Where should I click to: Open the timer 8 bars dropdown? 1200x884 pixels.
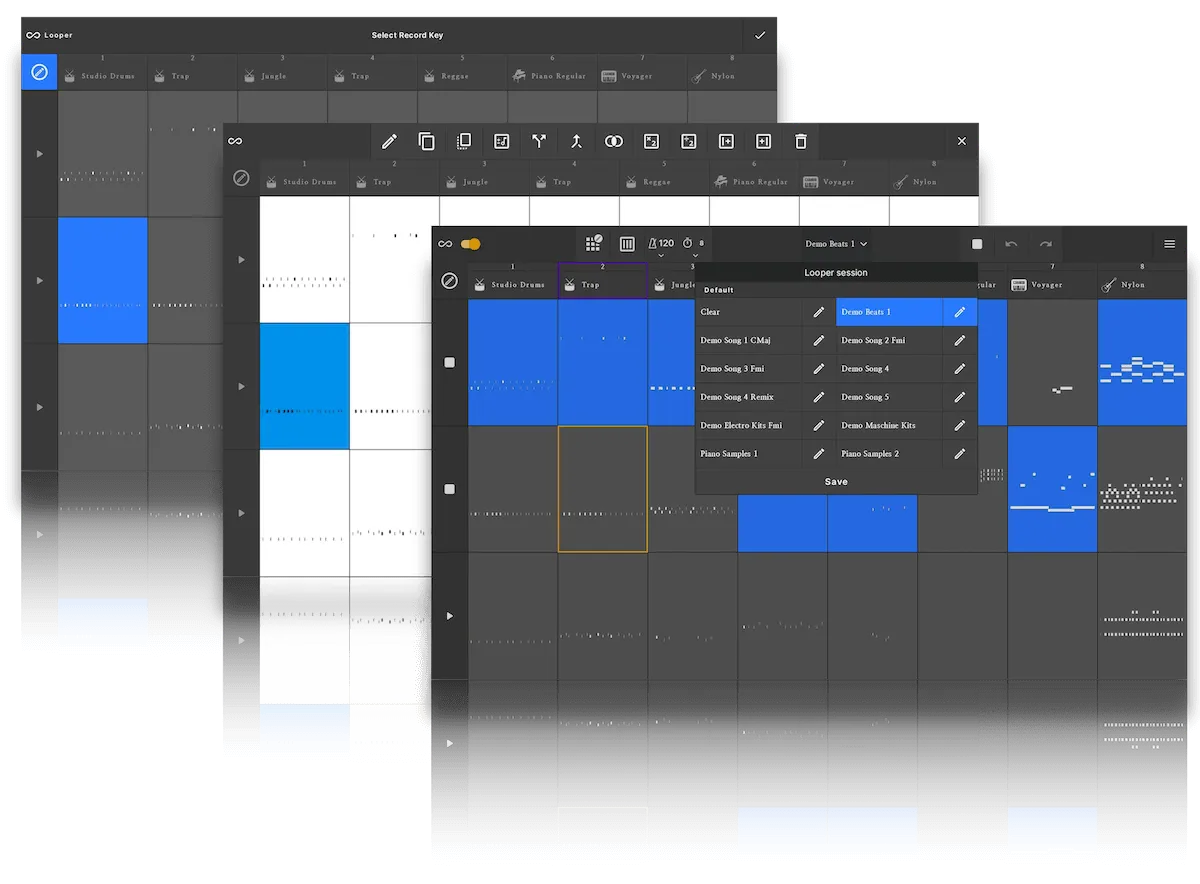click(695, 246)
